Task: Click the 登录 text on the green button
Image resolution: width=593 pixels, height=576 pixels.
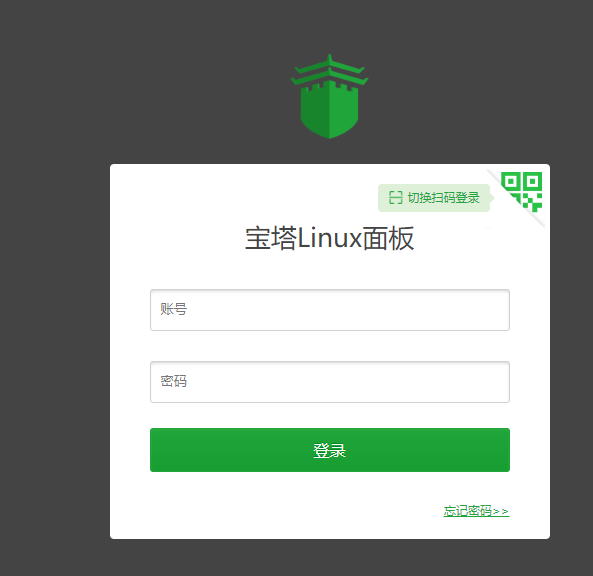Action: click(x=329, y=450)
